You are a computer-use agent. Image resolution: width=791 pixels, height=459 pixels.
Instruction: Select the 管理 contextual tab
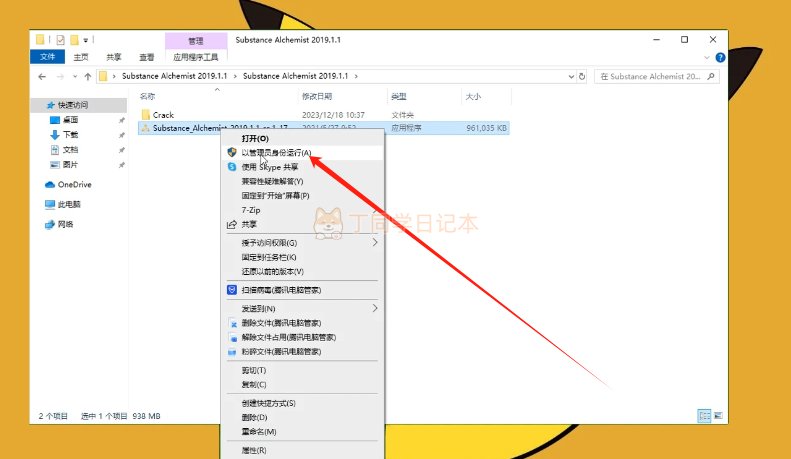coord(196,41)
